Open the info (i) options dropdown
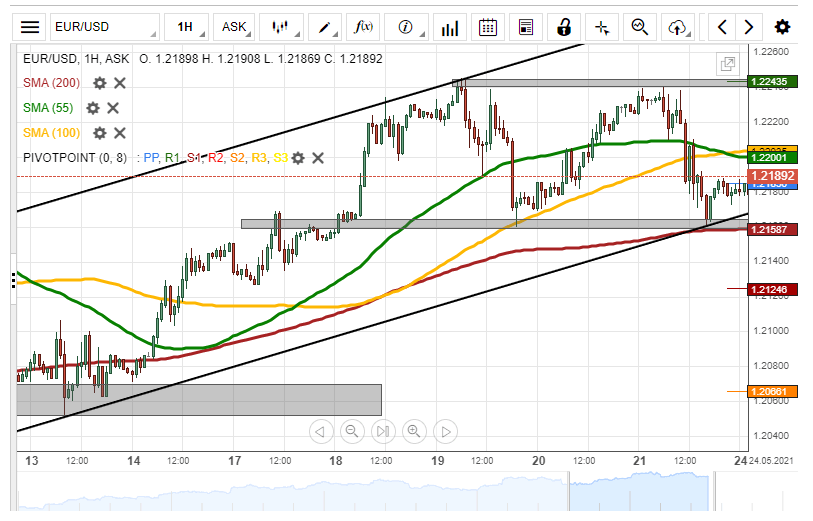Screen dimensions: 813x521 click(406, 27)
